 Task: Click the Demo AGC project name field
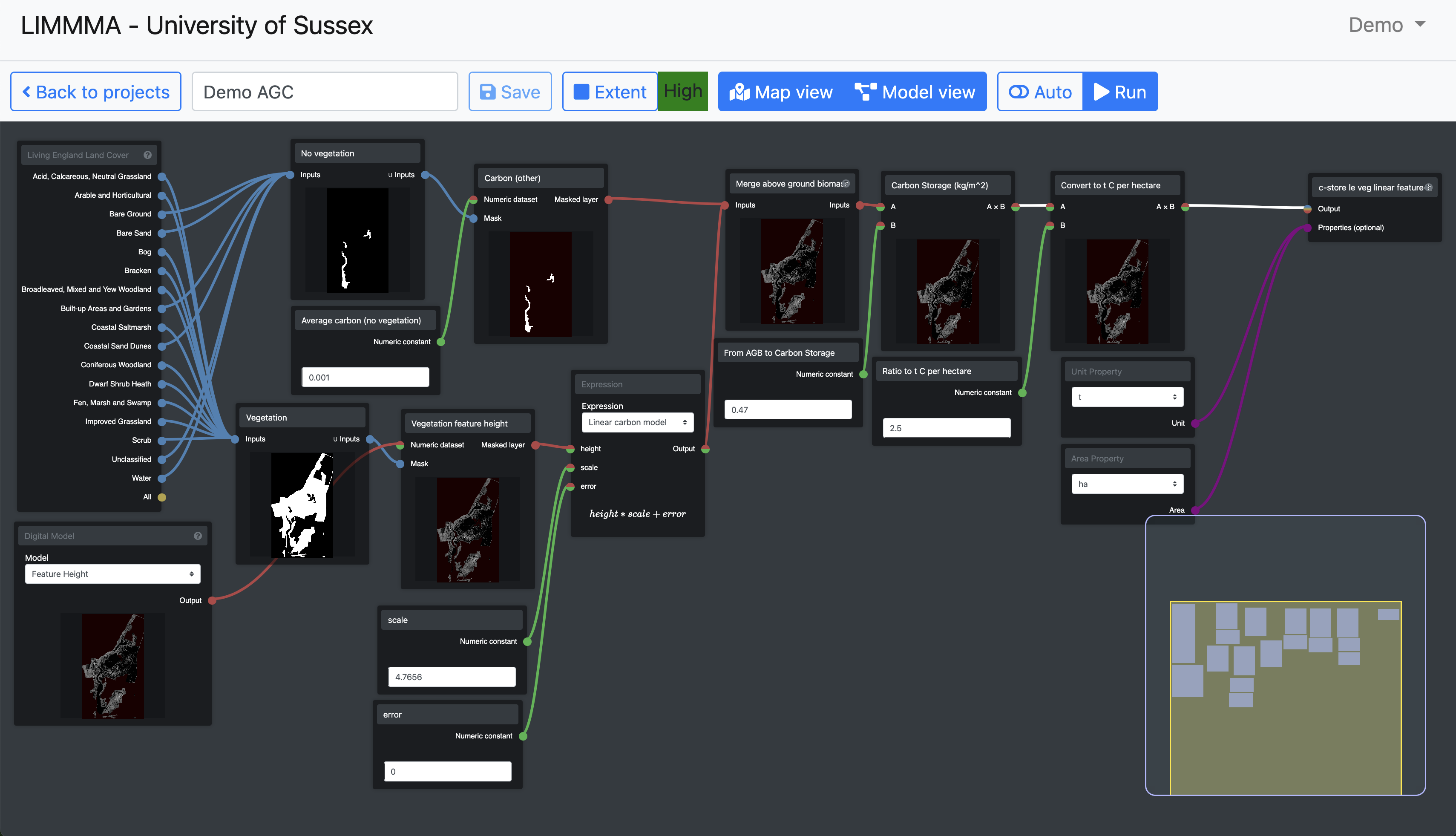tap(324, 92)
